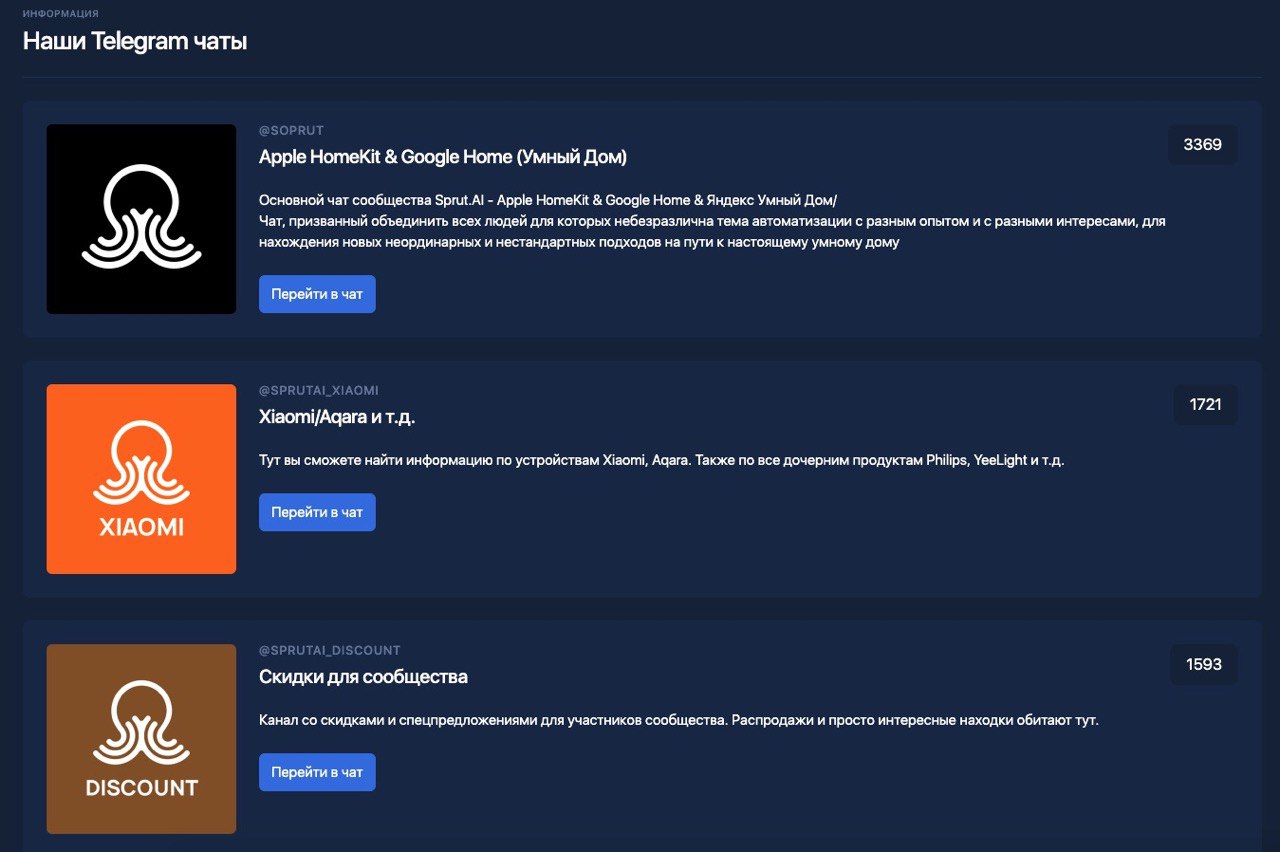Click the 'Наши Telegram чаты' heading
1280x852 pixels.
135,41
